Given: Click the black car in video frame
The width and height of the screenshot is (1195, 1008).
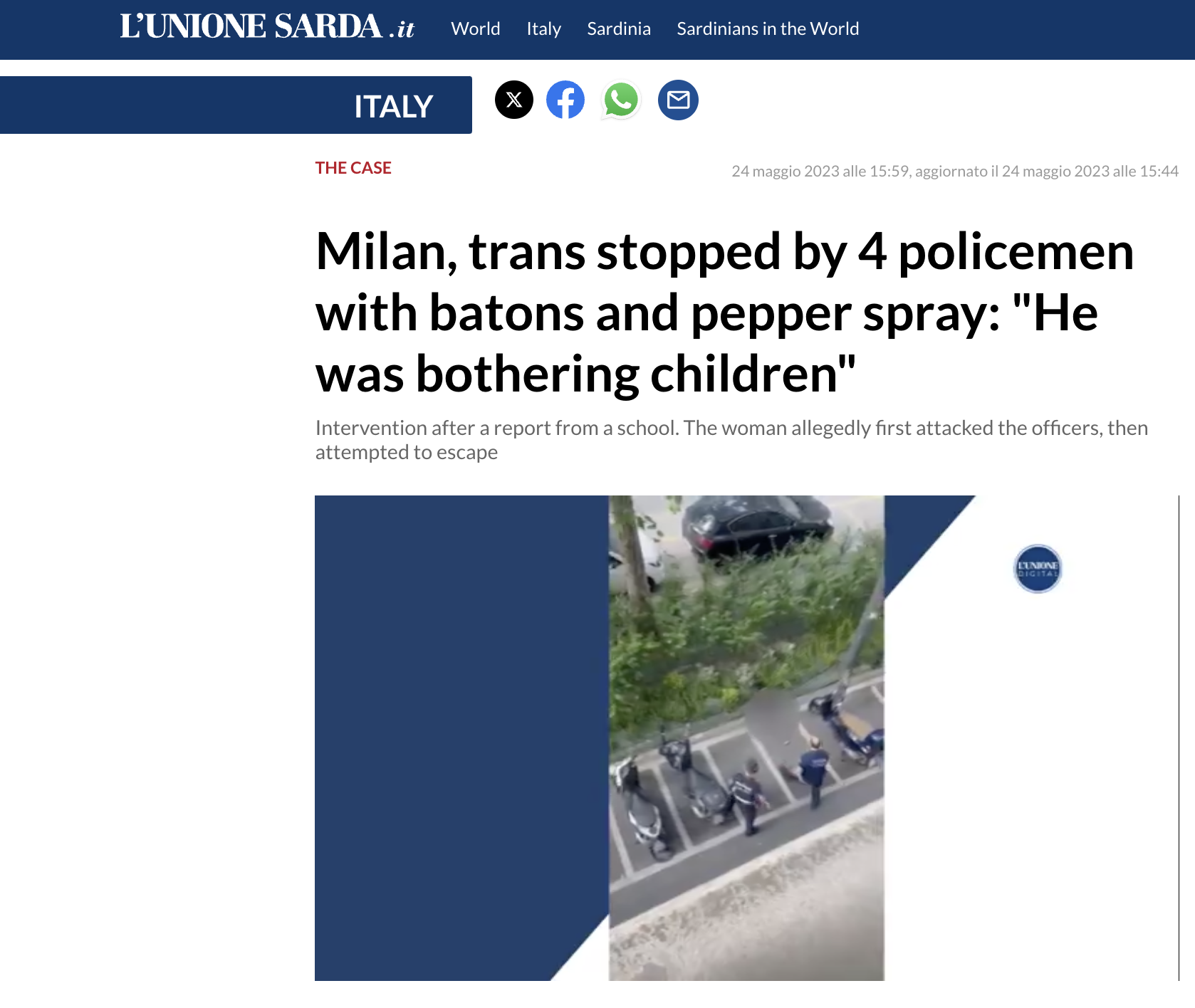Looking at the screenshot, I should [x=756, y=527].
